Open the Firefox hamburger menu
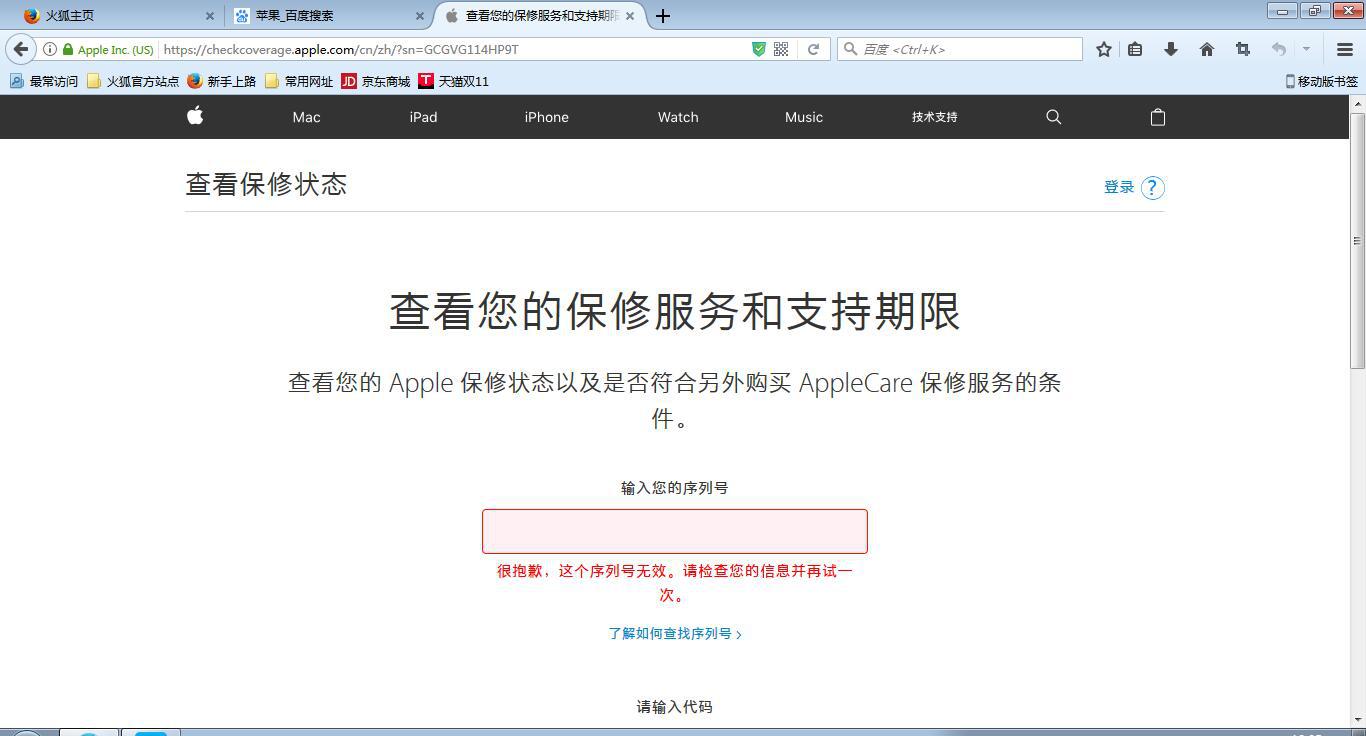 click(x=1344, y=48)
